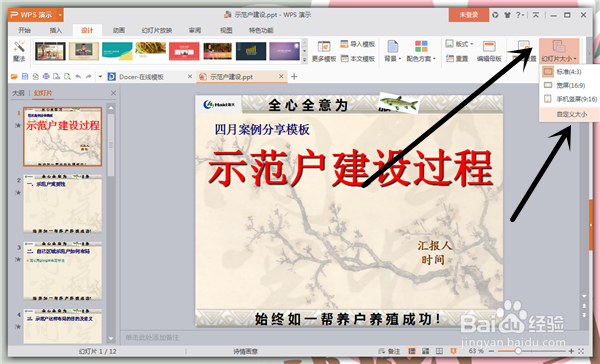Open the 开始 ribbon tab

[24, 30]
